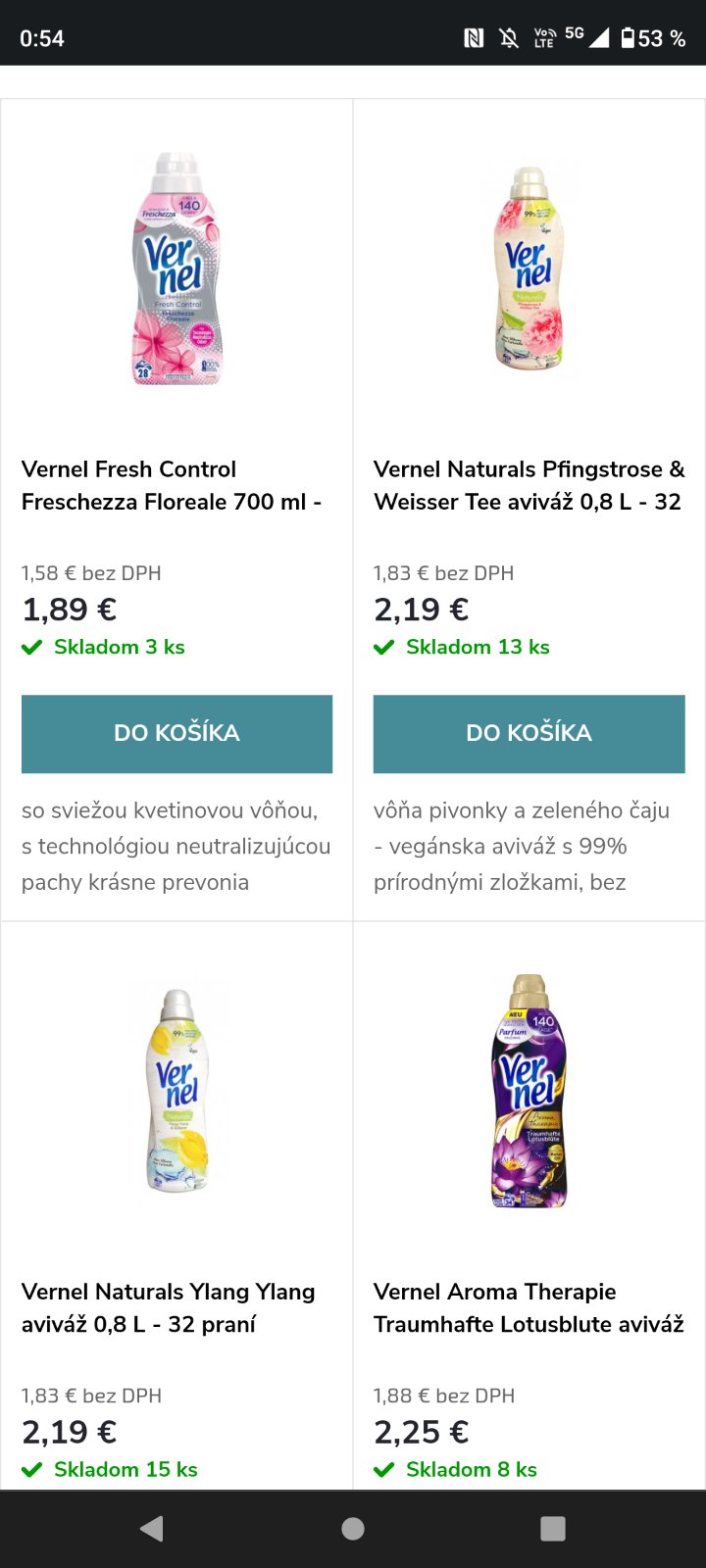Tap the yellow Ylang Ylang bottle image
This screenshot has height=1568, width=706.
point(177,1091)
